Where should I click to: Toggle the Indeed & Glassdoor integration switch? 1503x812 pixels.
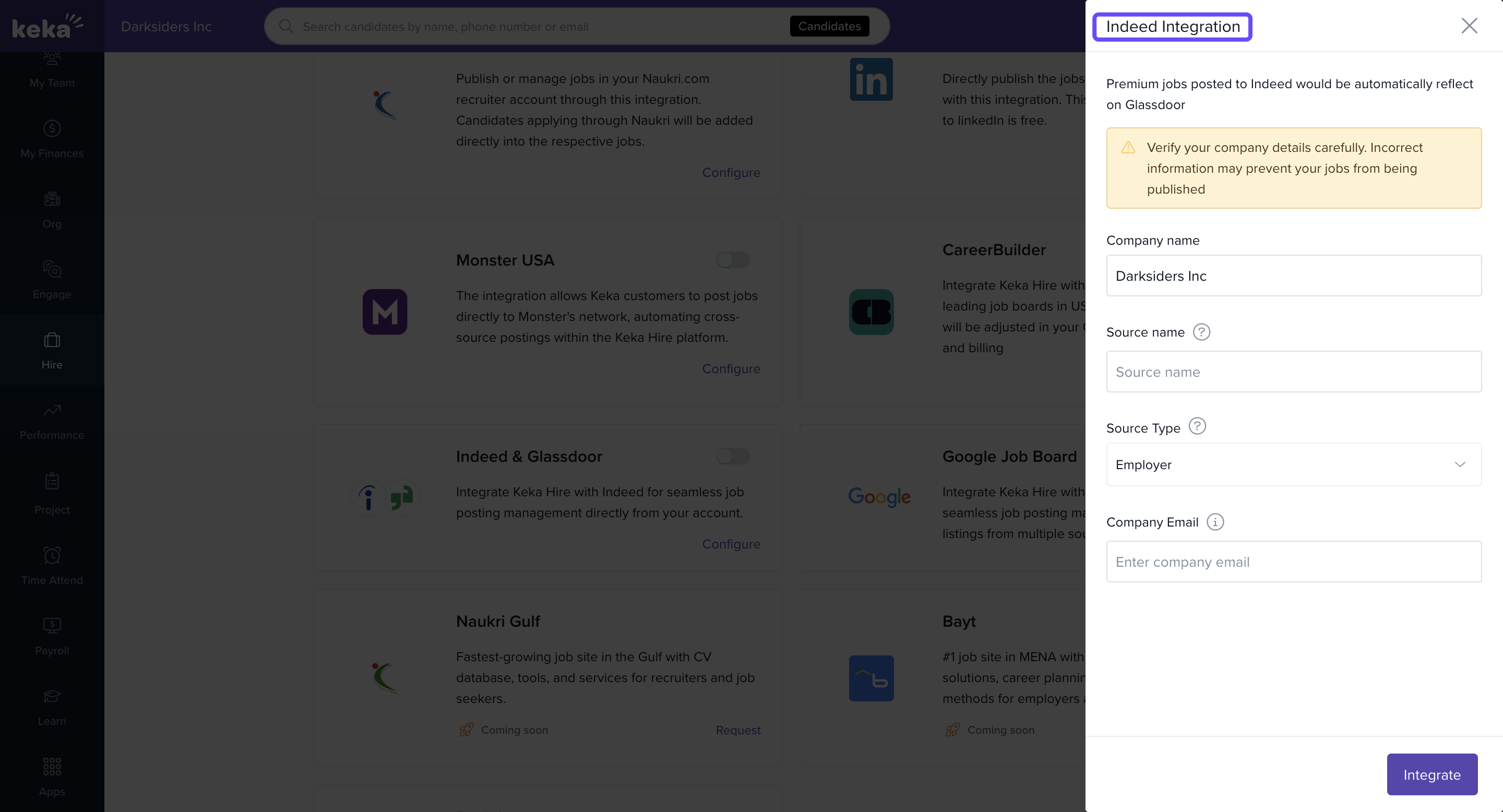click(x=733, y=456)
